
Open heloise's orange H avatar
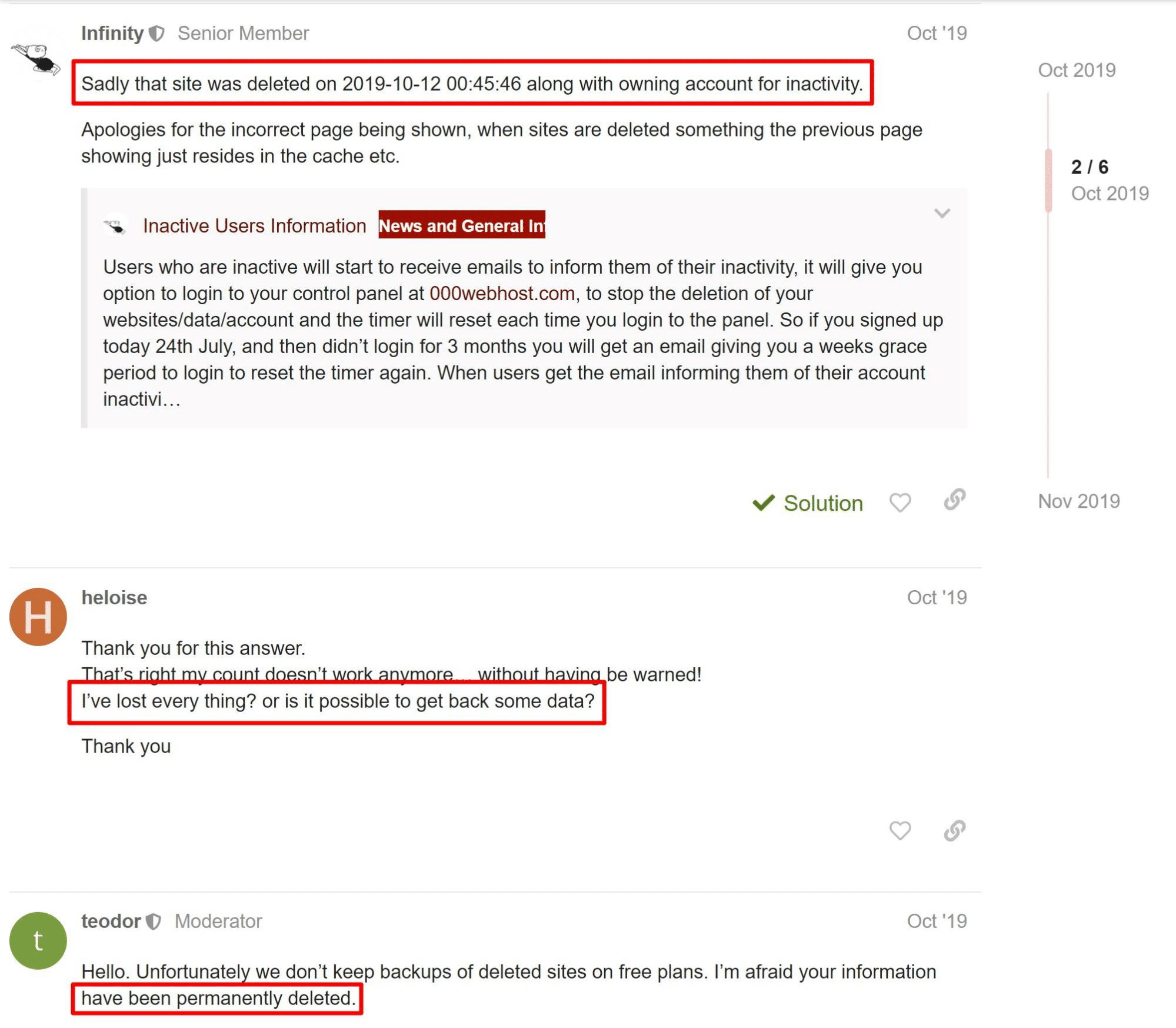[38, 617]
